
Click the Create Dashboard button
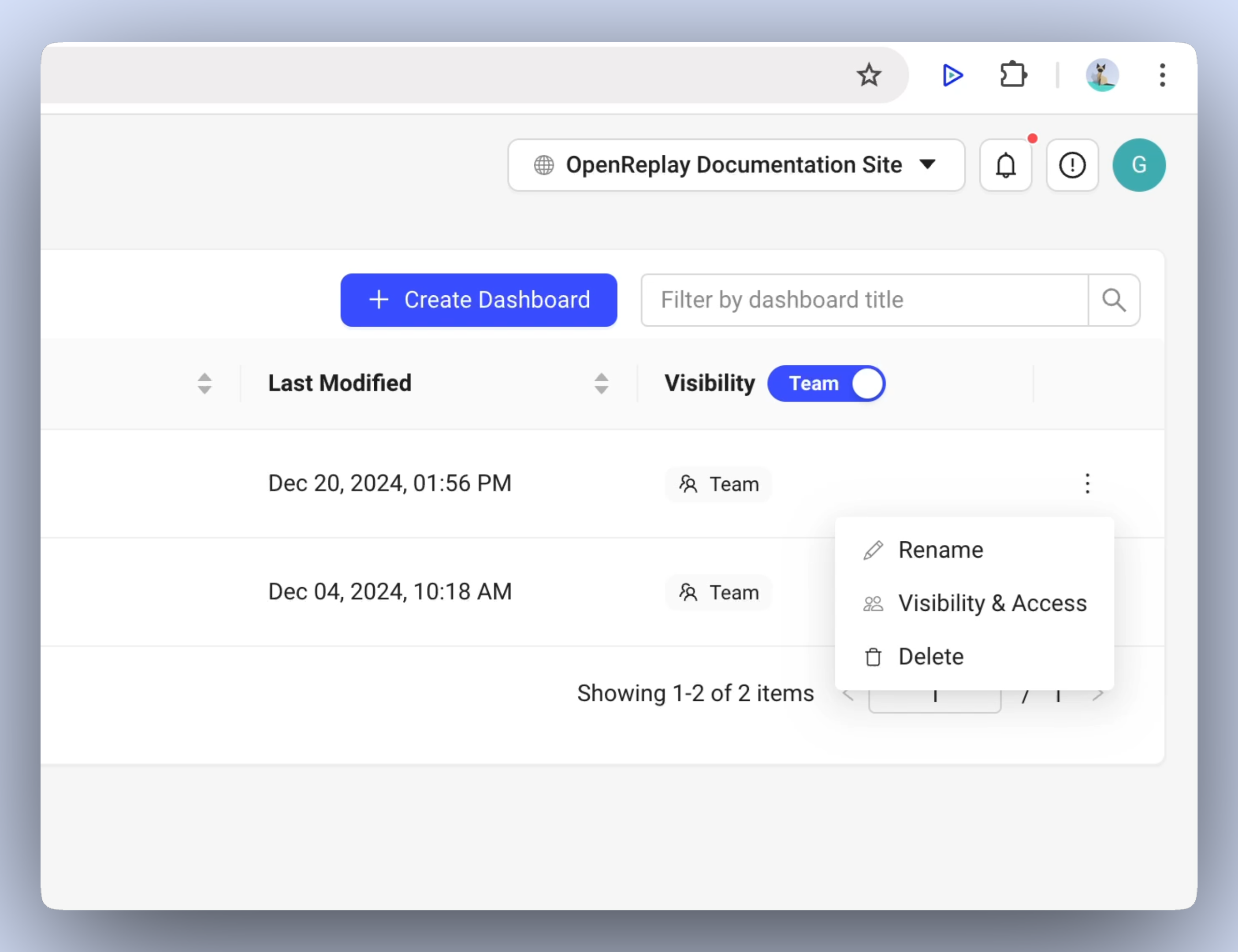479,299
